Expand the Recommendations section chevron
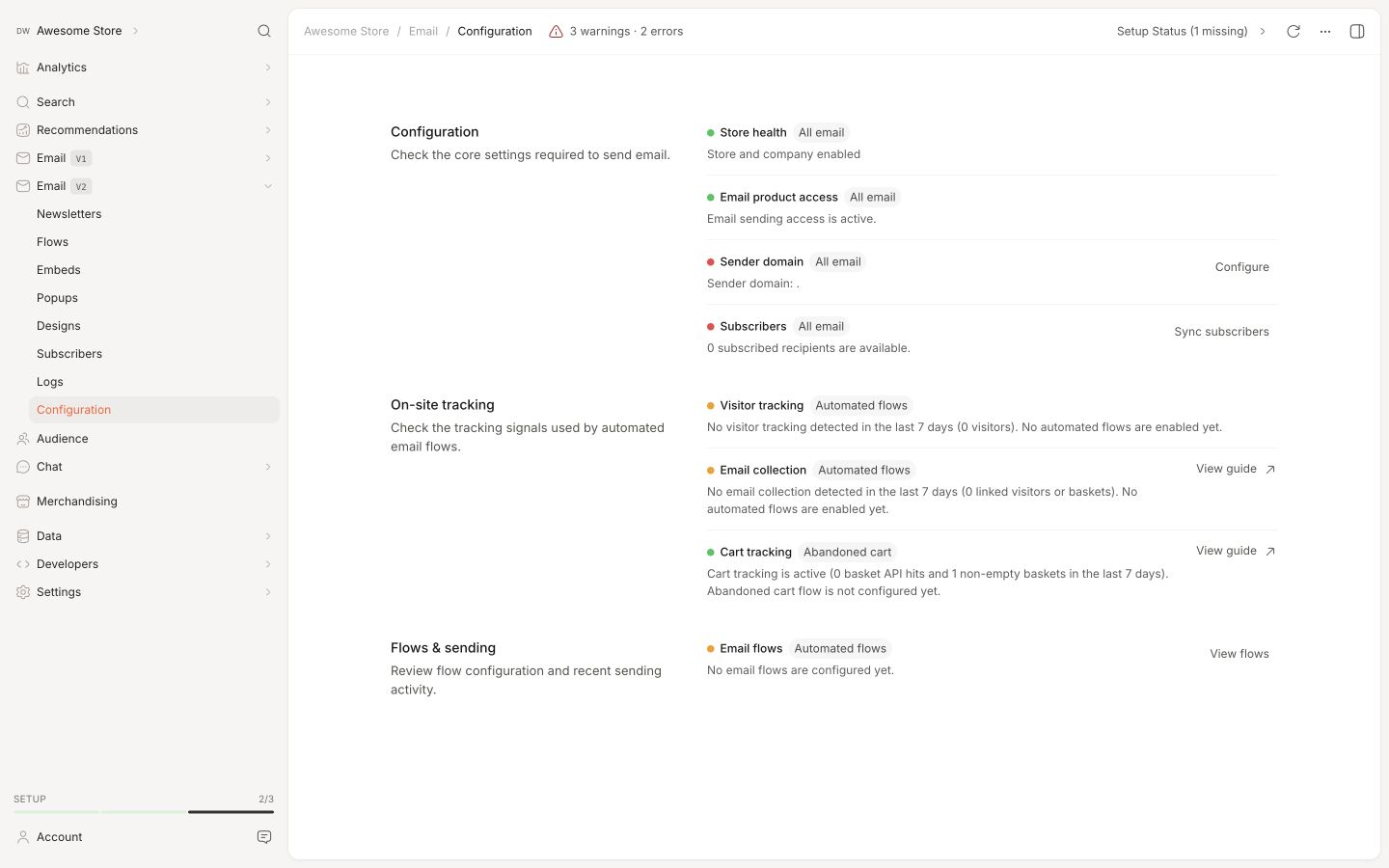Viewport: 1389px width, 868px height. [x=268, y=130]
